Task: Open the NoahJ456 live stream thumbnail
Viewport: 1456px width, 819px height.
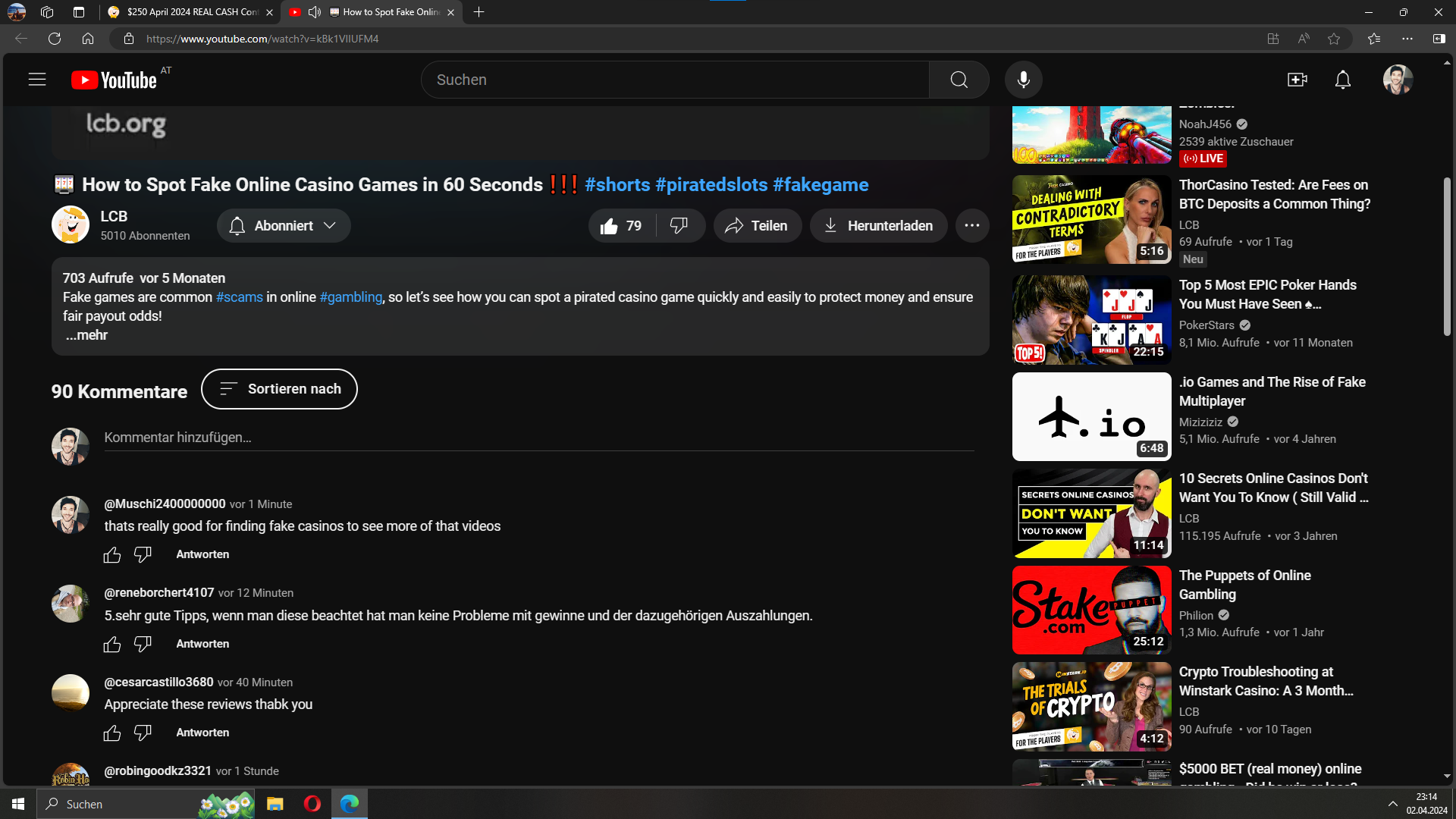Action: [x=1092, y=135]
